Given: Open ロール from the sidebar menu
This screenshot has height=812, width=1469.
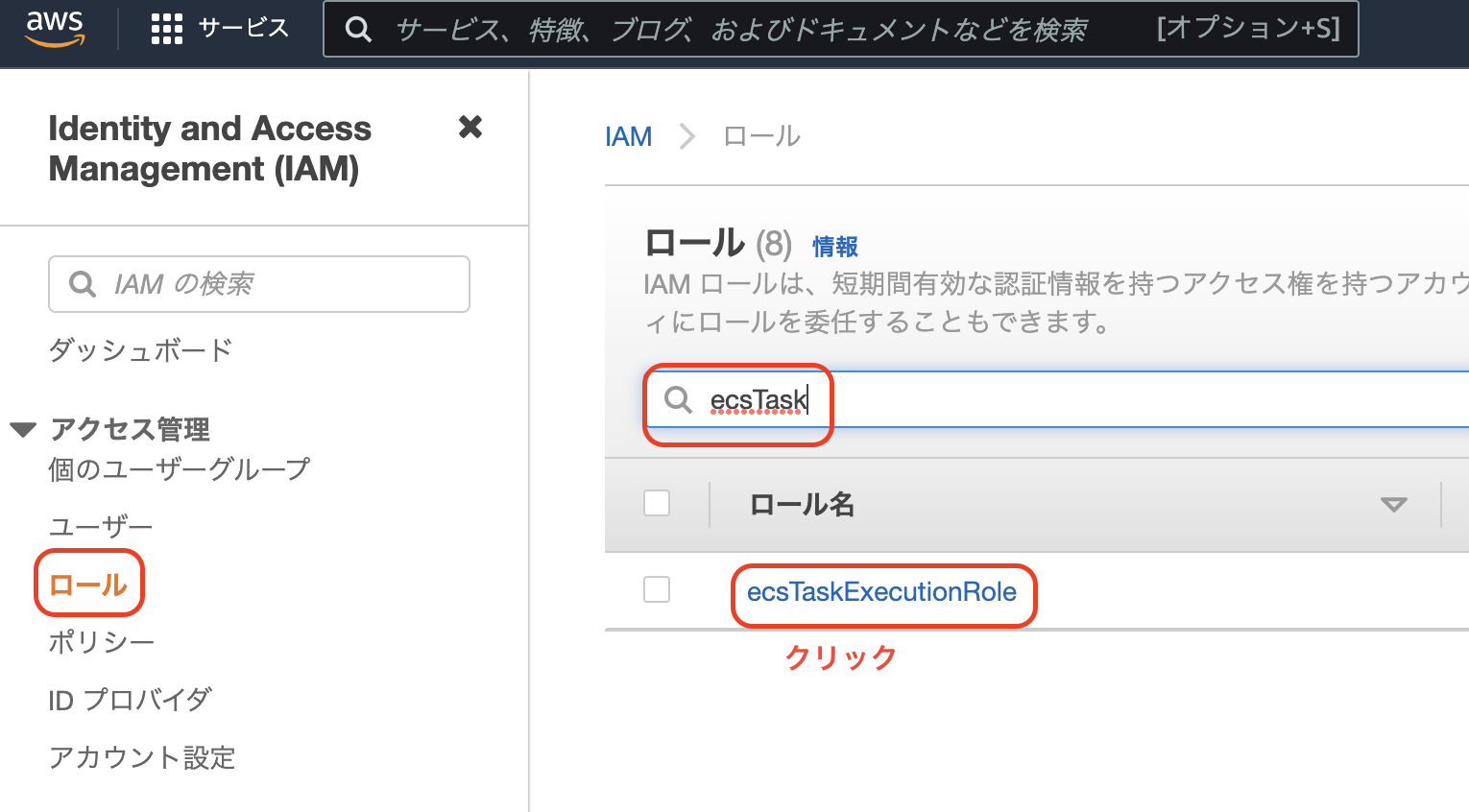Looking at the screenshot, I should tap(88, 583).
